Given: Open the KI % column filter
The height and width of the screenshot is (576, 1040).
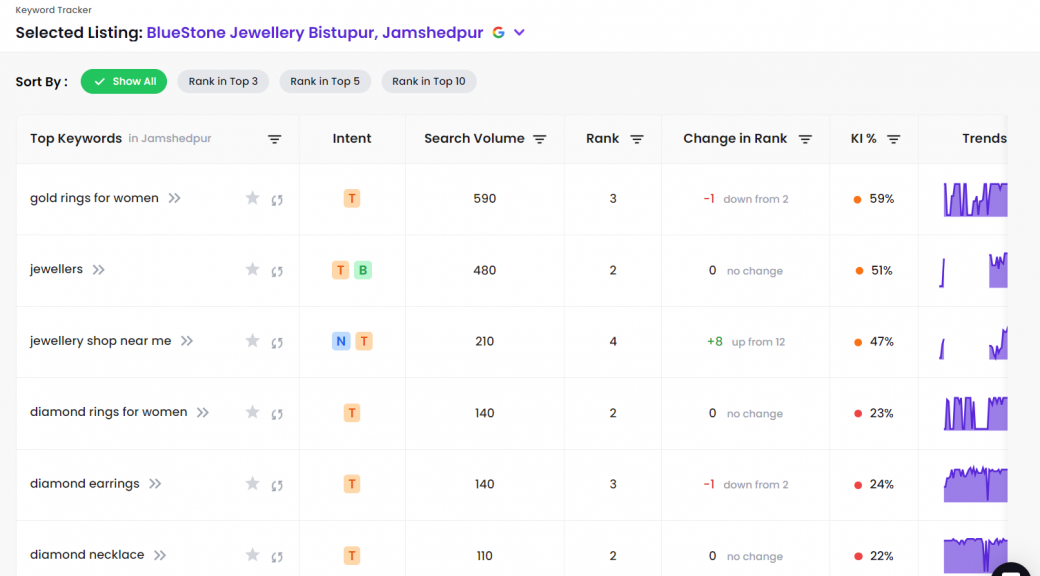Looking at the screenshot, I should click(x=893, y=139).
